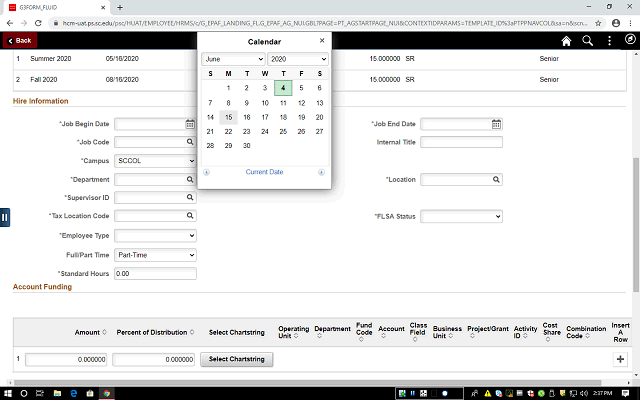The width and height of the screenshot is (640, 400).
Task: Select June 15 in the calendar
Action: [x=229, y=117]
